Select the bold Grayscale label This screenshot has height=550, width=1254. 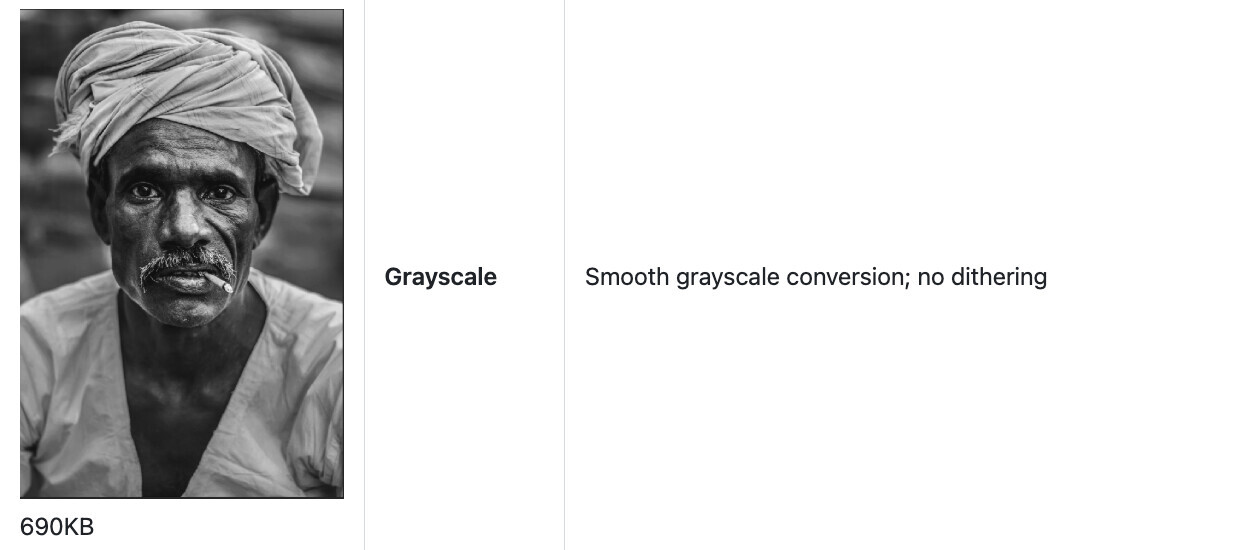click(x=440, y=277)
